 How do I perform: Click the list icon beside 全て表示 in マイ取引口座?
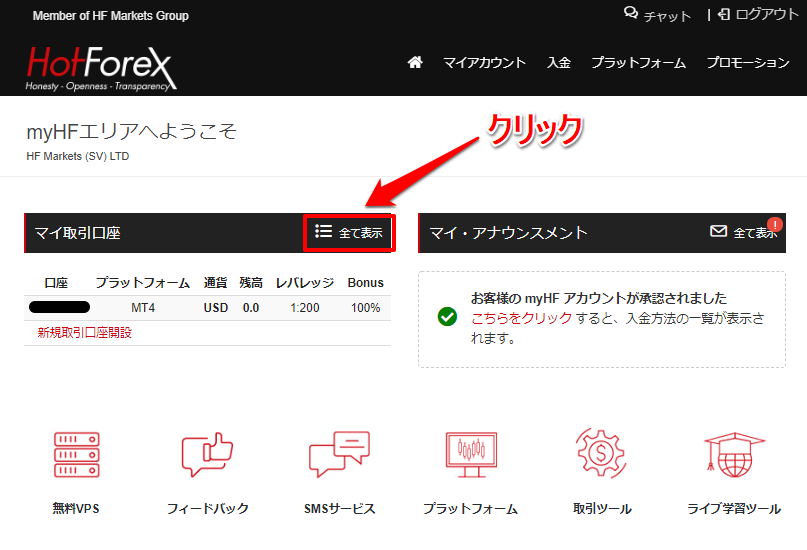tap(323, 231)
